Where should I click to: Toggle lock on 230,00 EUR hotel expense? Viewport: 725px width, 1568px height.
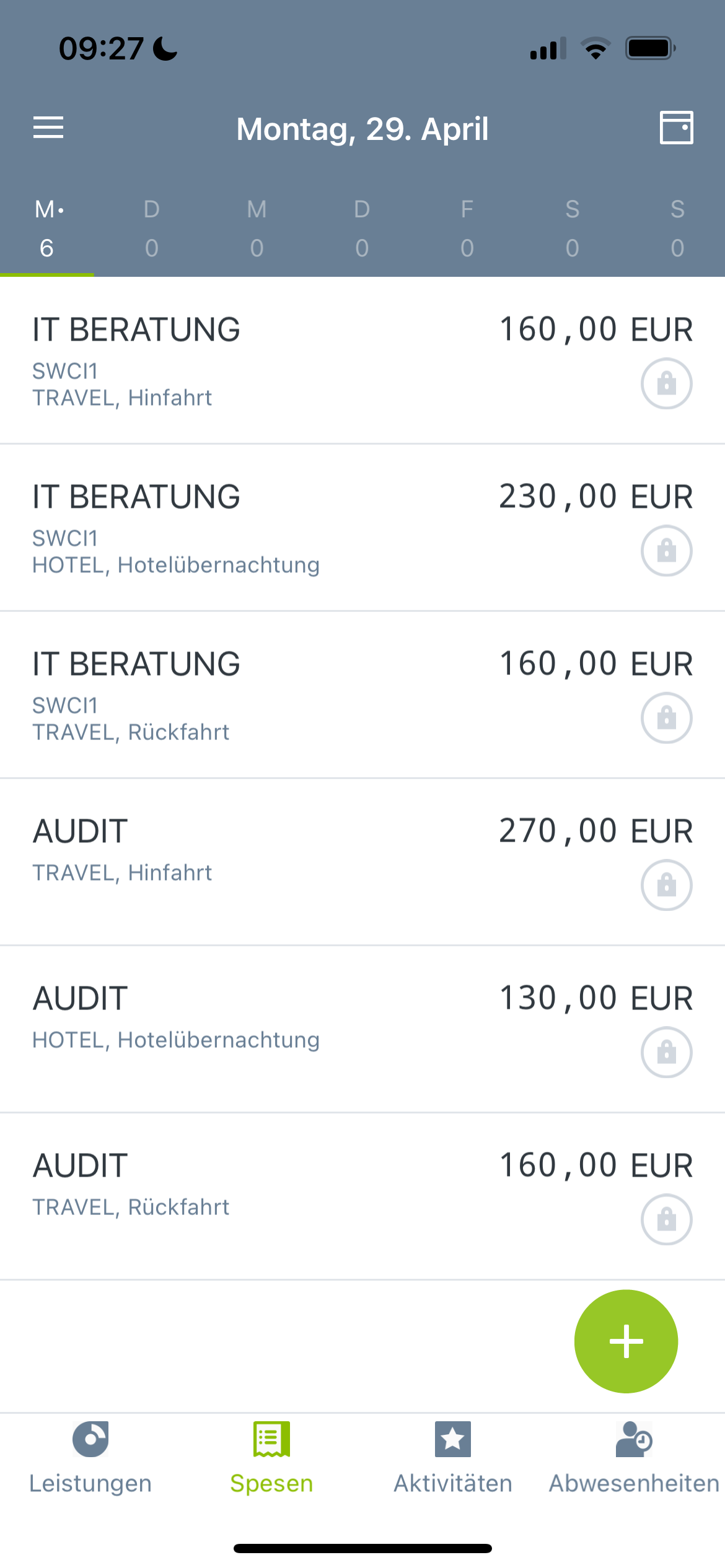point(666,551)
